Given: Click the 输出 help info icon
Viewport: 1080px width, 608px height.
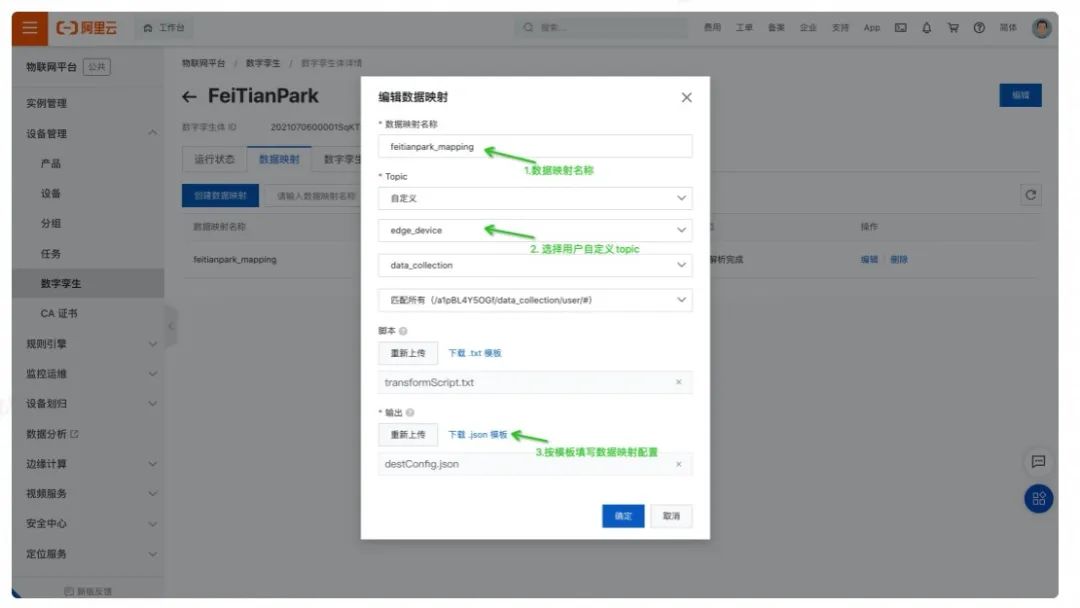Looking at the screenshot, I should (x=410, y=412).
